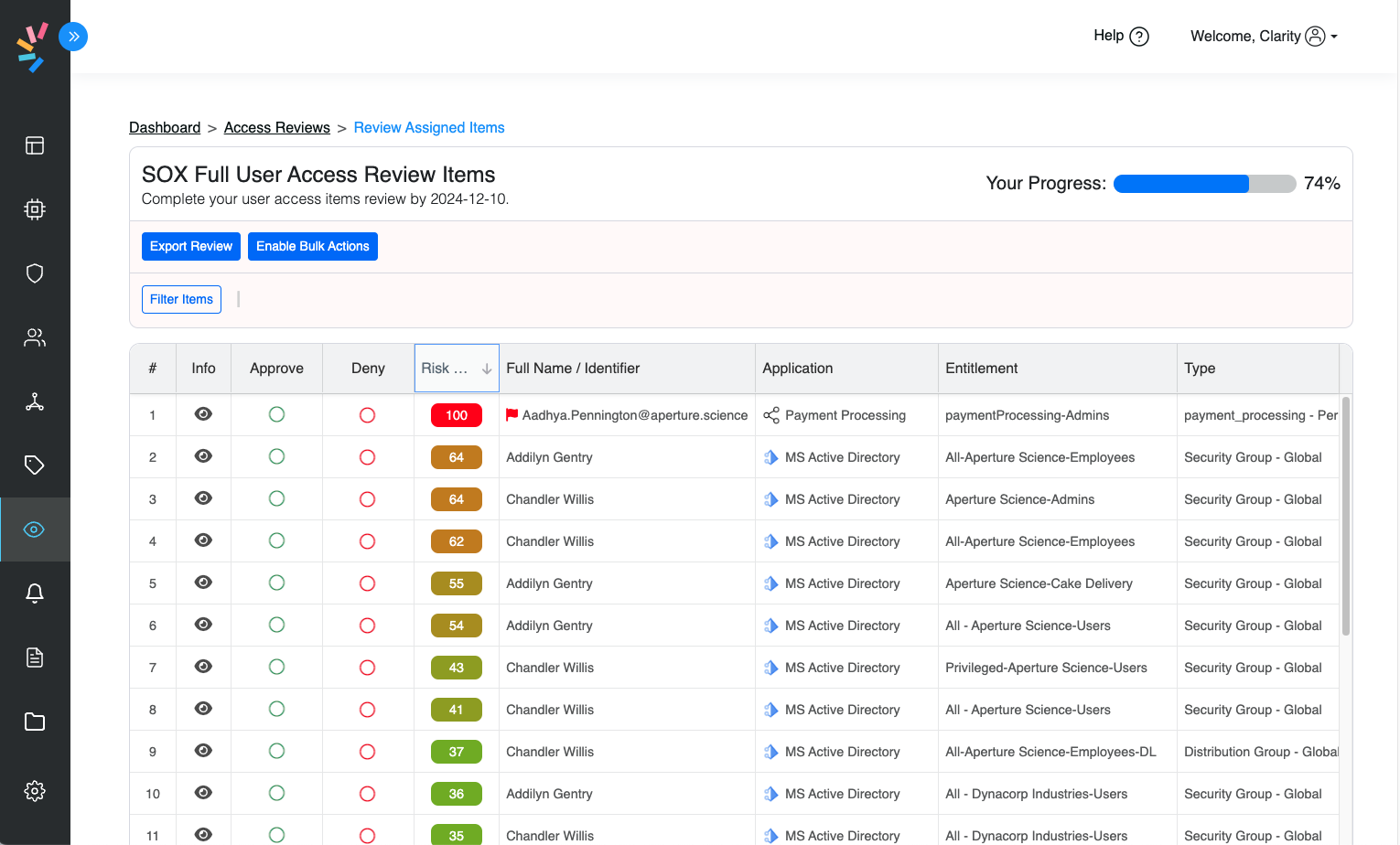View info eye icon for row 10

click(x=203, y=793)
